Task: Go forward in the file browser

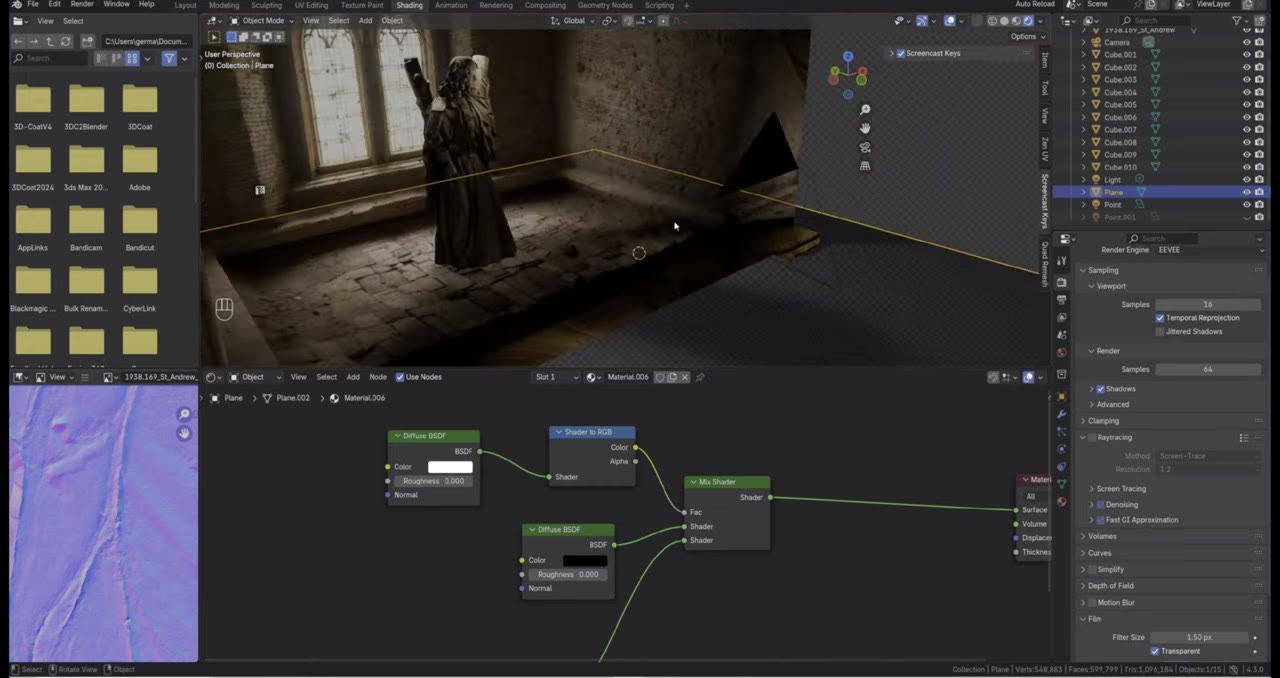Action: (34, 41)
